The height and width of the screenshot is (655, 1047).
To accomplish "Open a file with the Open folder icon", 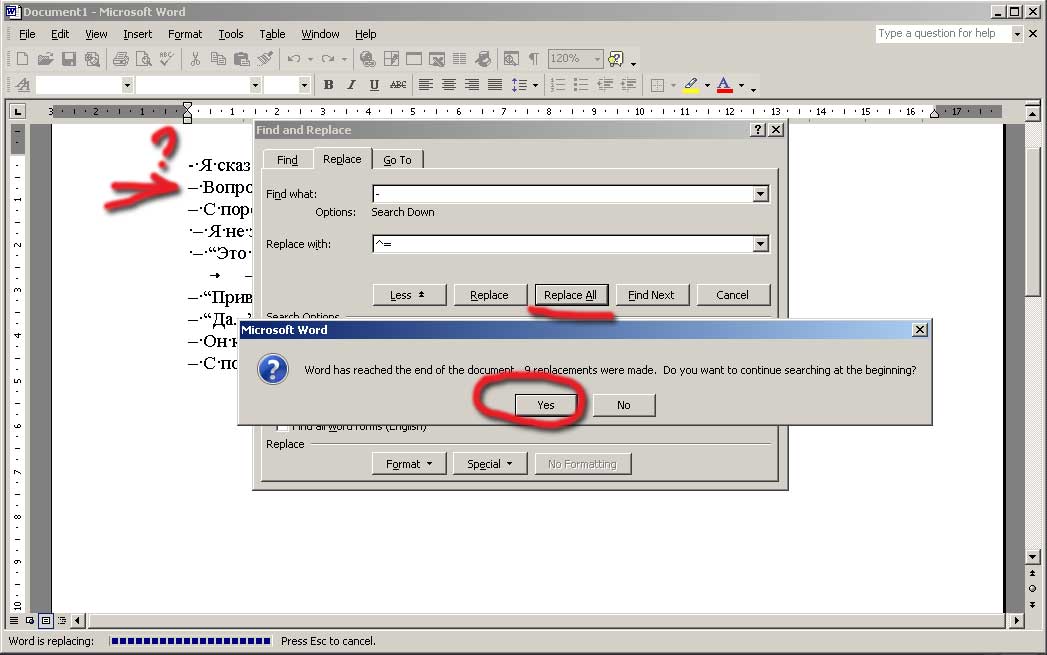I will [x=45, y=59].
